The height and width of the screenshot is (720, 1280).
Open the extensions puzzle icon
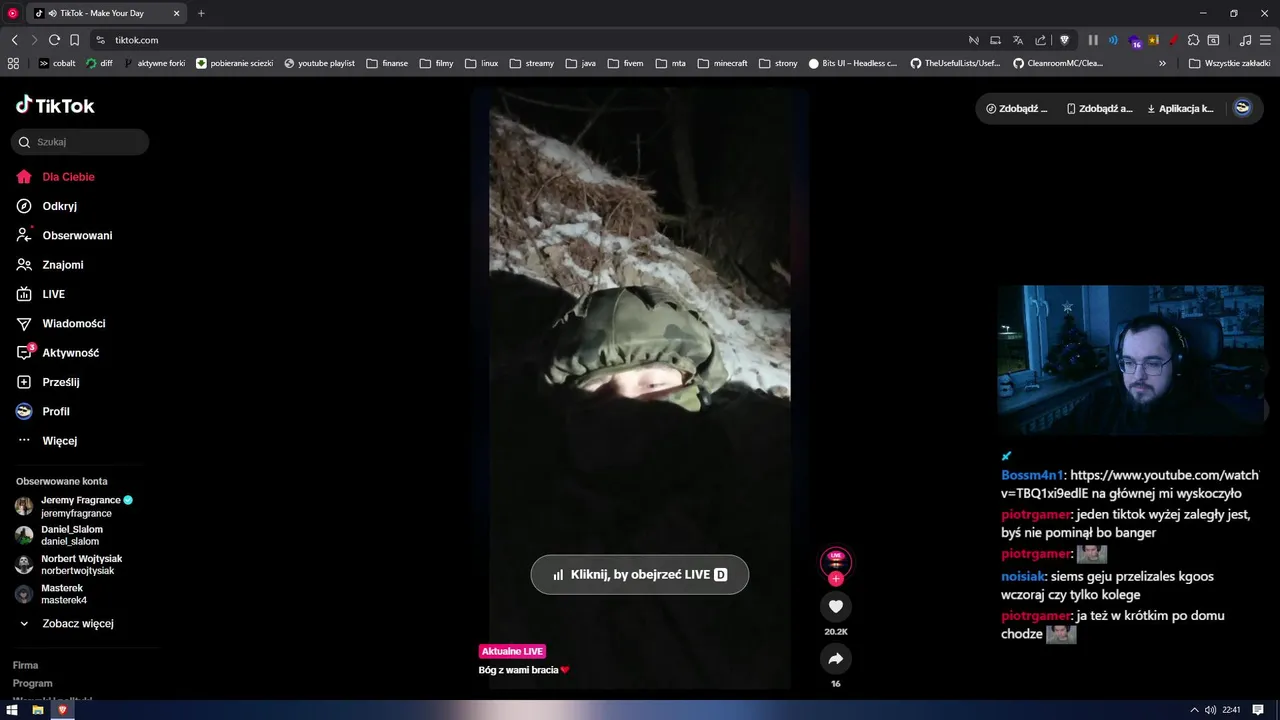point(1193,40)
